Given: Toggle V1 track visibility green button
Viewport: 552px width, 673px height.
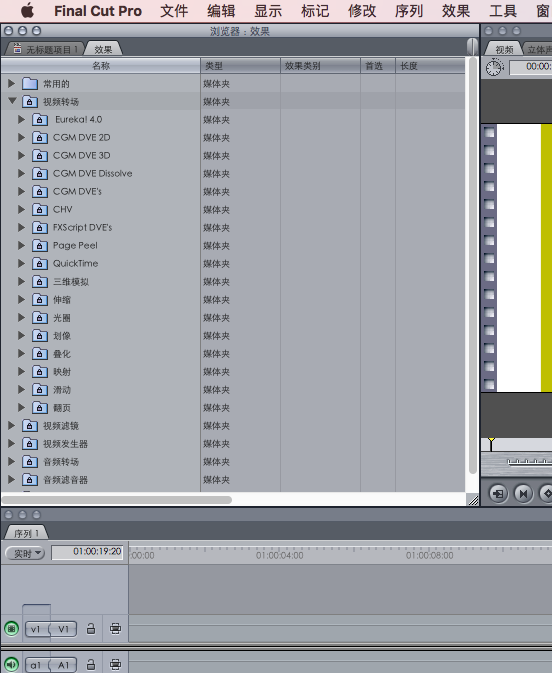Looking at the screenshot, I should click(12, 629).
